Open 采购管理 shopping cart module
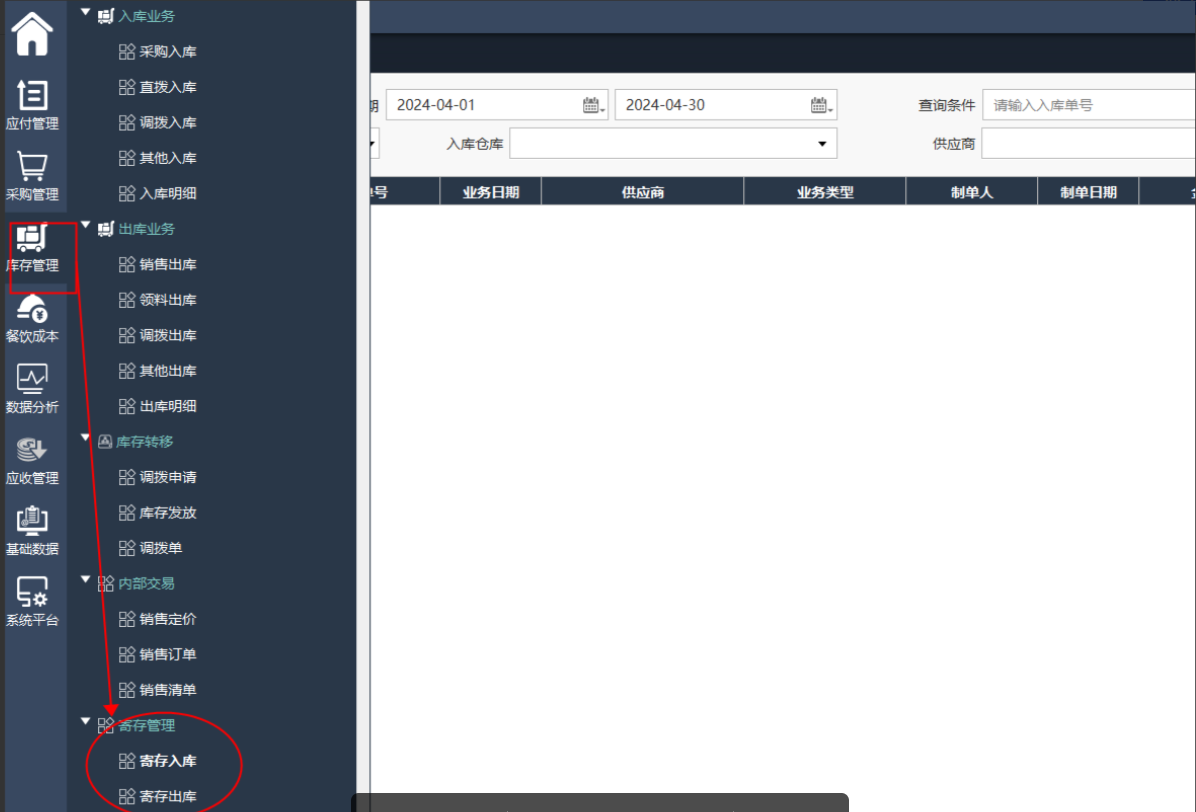 point(32,177)
